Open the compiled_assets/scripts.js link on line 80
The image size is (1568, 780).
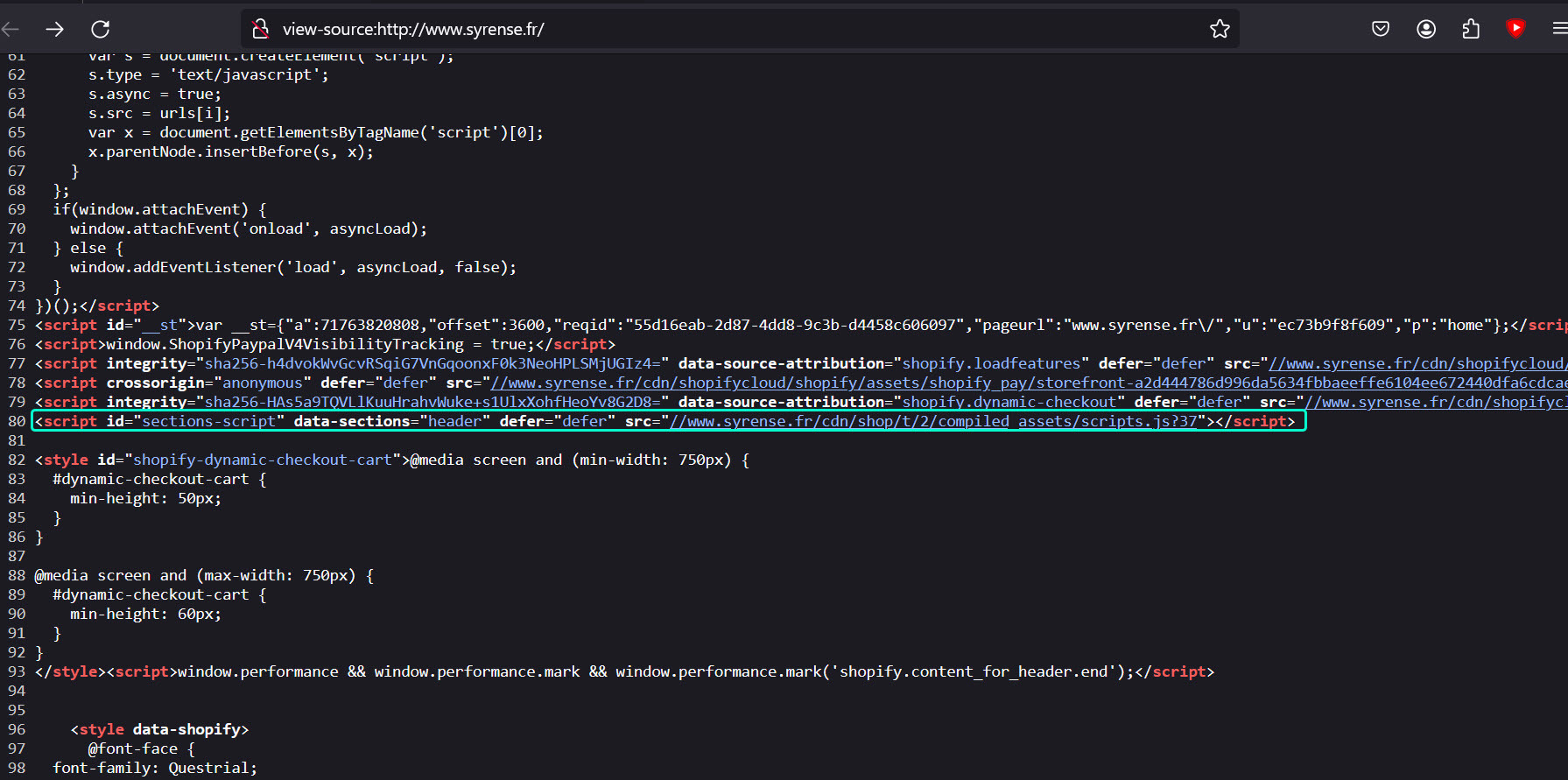pos(933,422)
